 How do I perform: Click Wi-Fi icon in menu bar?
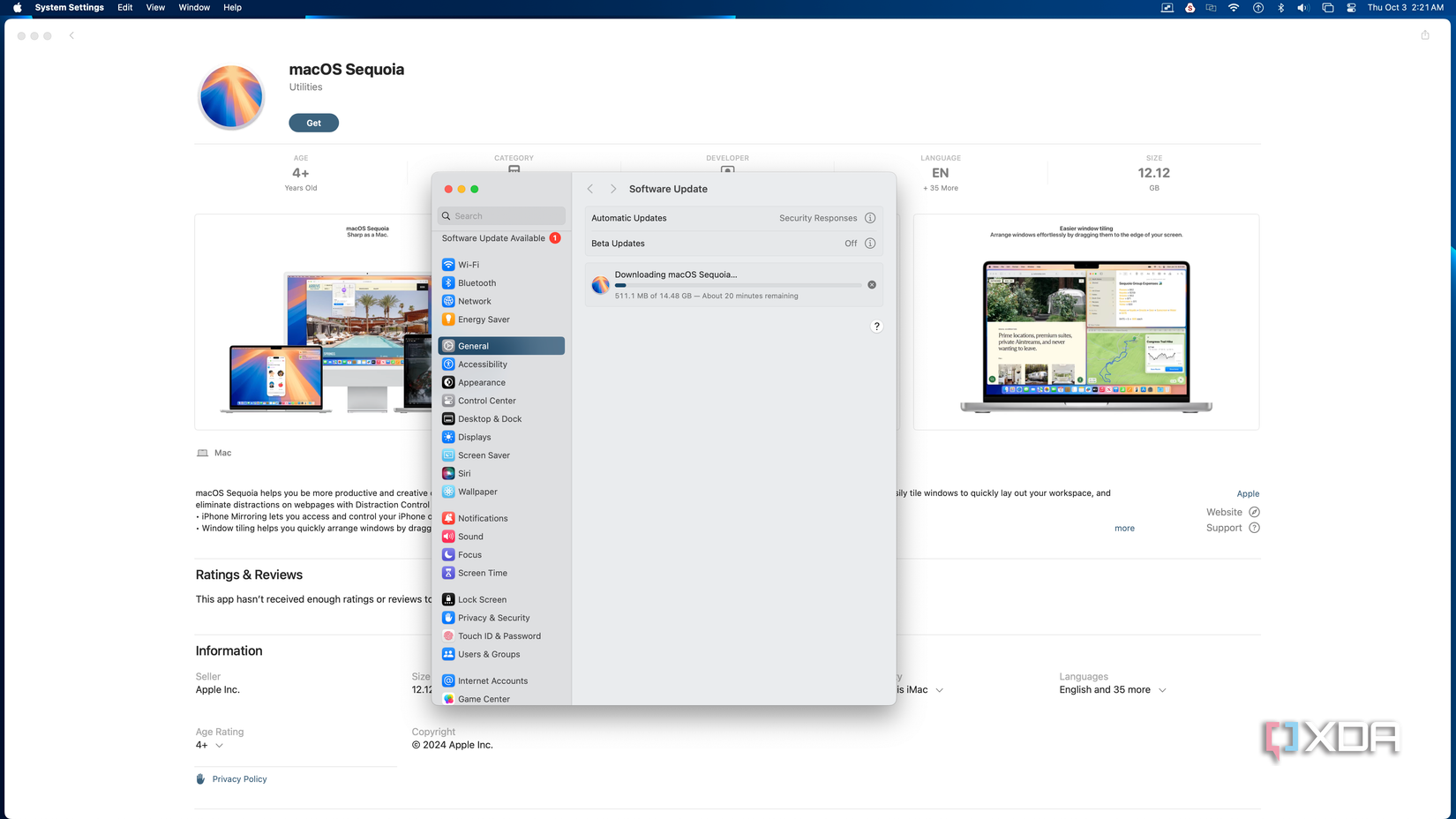pos(1234,8)
